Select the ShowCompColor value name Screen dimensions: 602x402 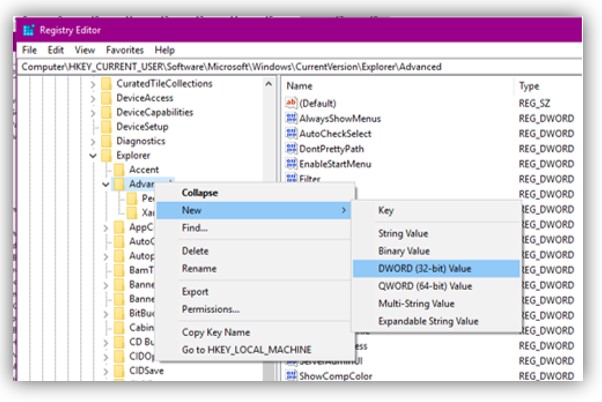tap(336, 376)
